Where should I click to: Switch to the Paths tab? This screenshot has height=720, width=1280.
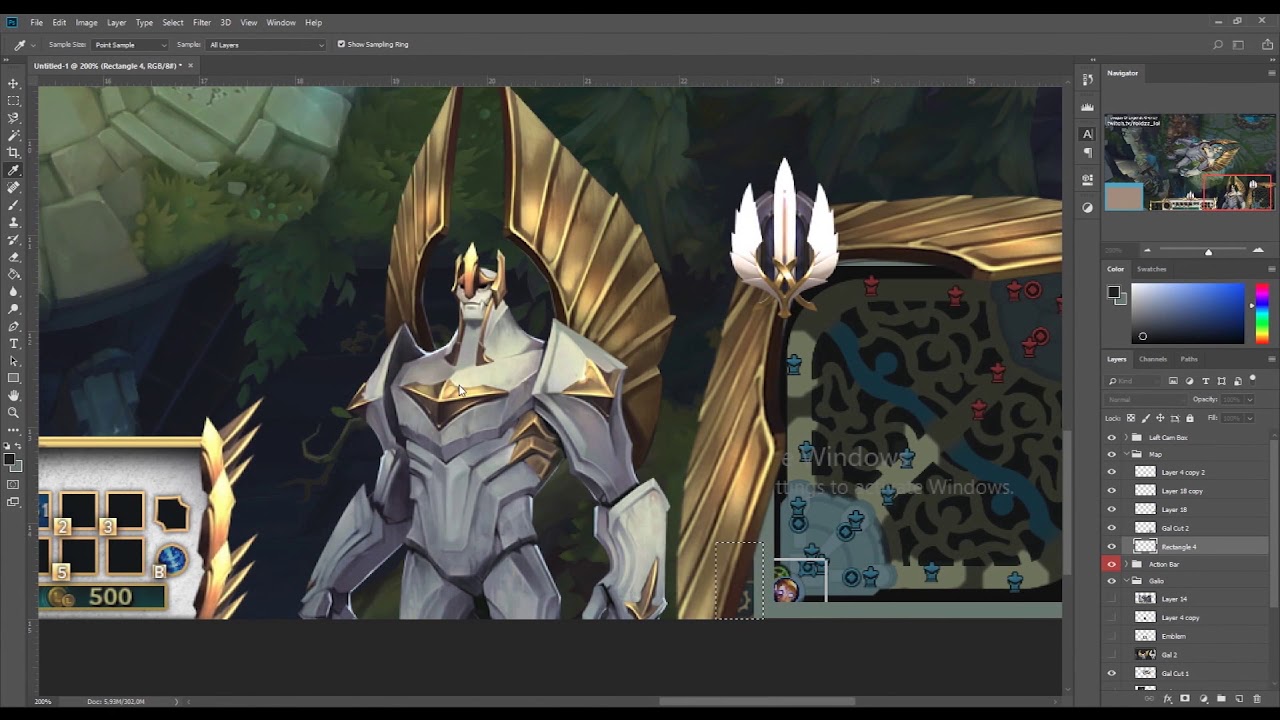click(x=1189, y=359)
